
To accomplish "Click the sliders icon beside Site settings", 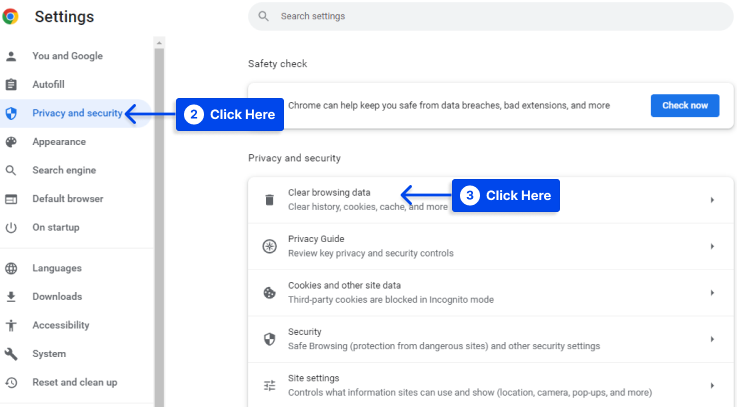I will pyautogui.click(x=269, y=386).
